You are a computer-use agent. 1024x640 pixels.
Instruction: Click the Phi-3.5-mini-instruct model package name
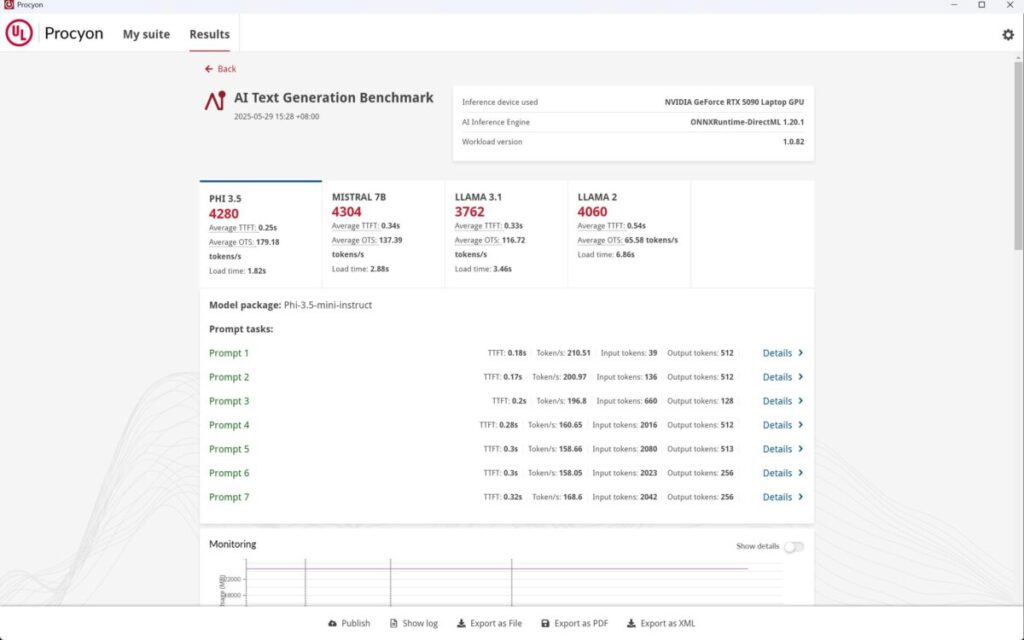tap(328, 305)
